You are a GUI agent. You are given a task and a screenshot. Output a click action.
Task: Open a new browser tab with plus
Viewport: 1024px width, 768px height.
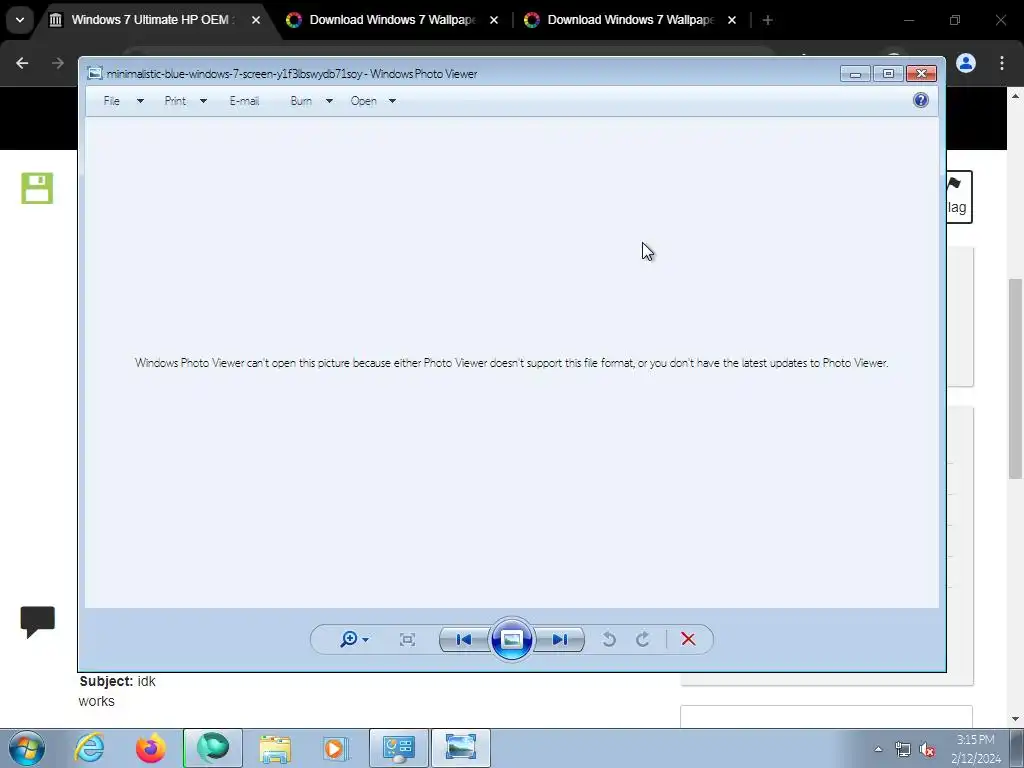pyautogui.click(x=768, y=20)
